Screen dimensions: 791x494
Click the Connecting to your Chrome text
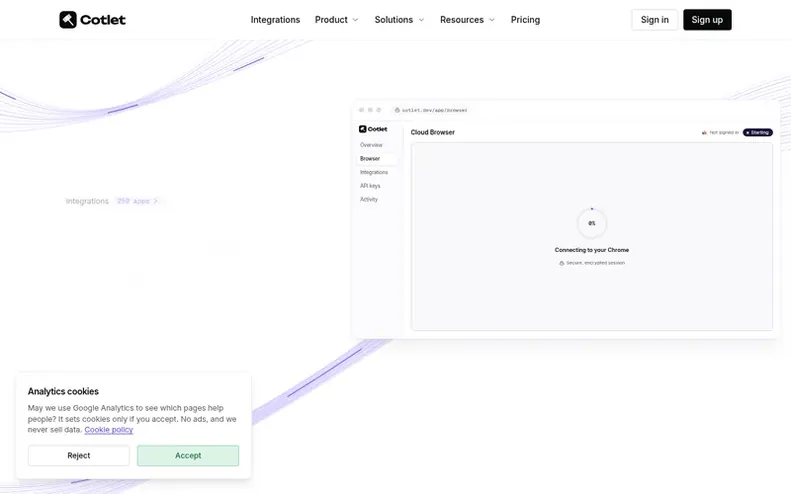click(592, 250)
